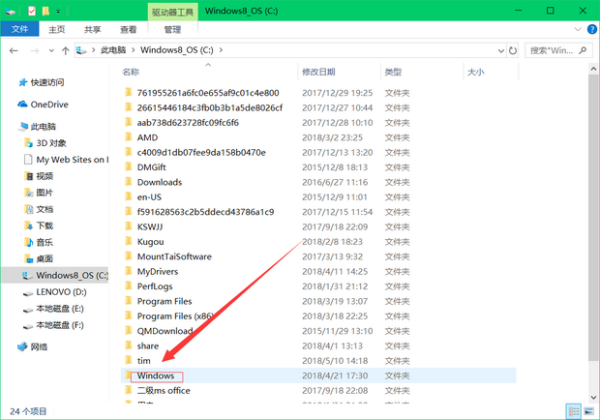This screenshot has height=420, width=600.
Task: Click the Downloads folder icon
Action: 127,182
